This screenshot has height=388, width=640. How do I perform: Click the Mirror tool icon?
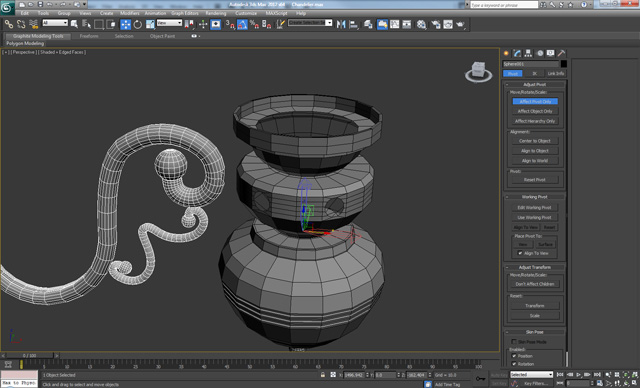[x=341, y=24]
